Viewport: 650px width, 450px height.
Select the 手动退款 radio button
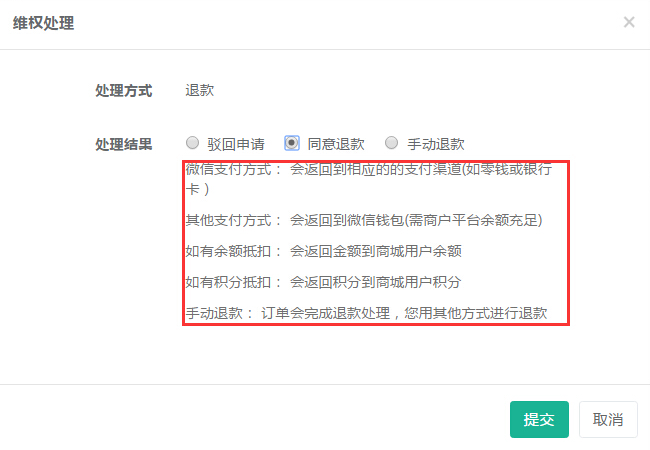coord(391,143)
